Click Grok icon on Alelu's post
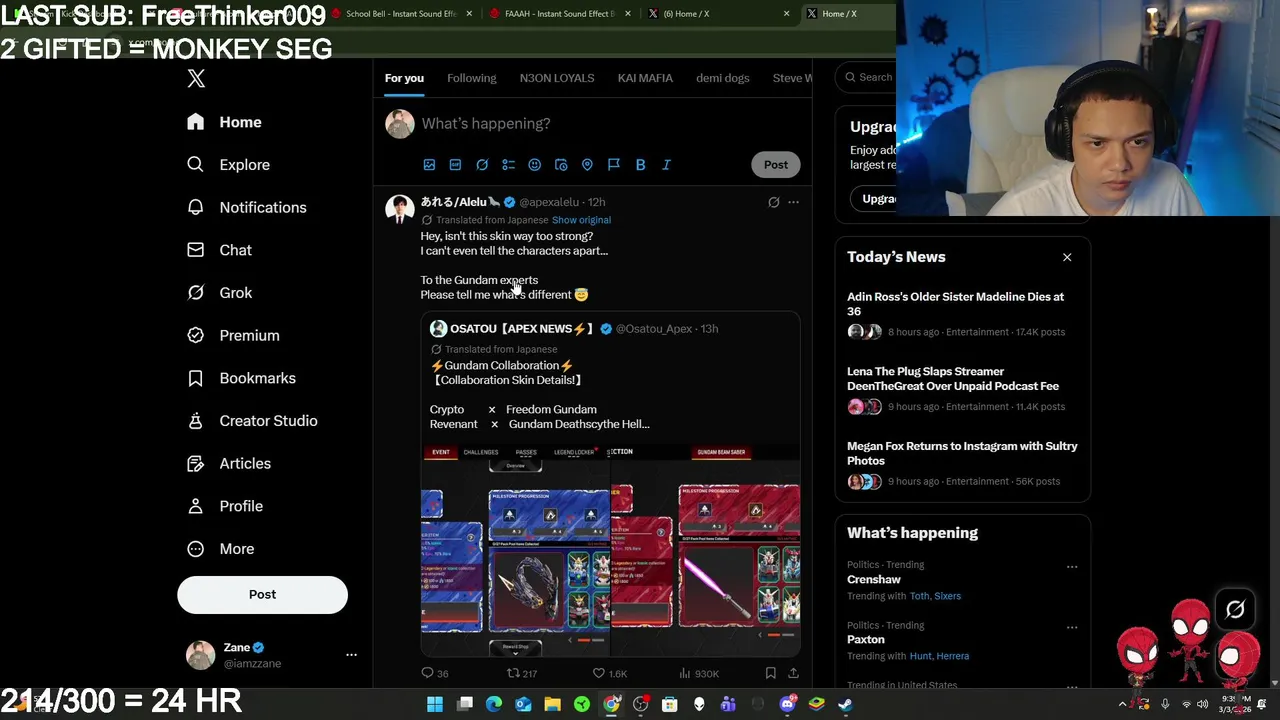Image resolution: width=1280 pixels, height=720 pixels. pos(773,203)
